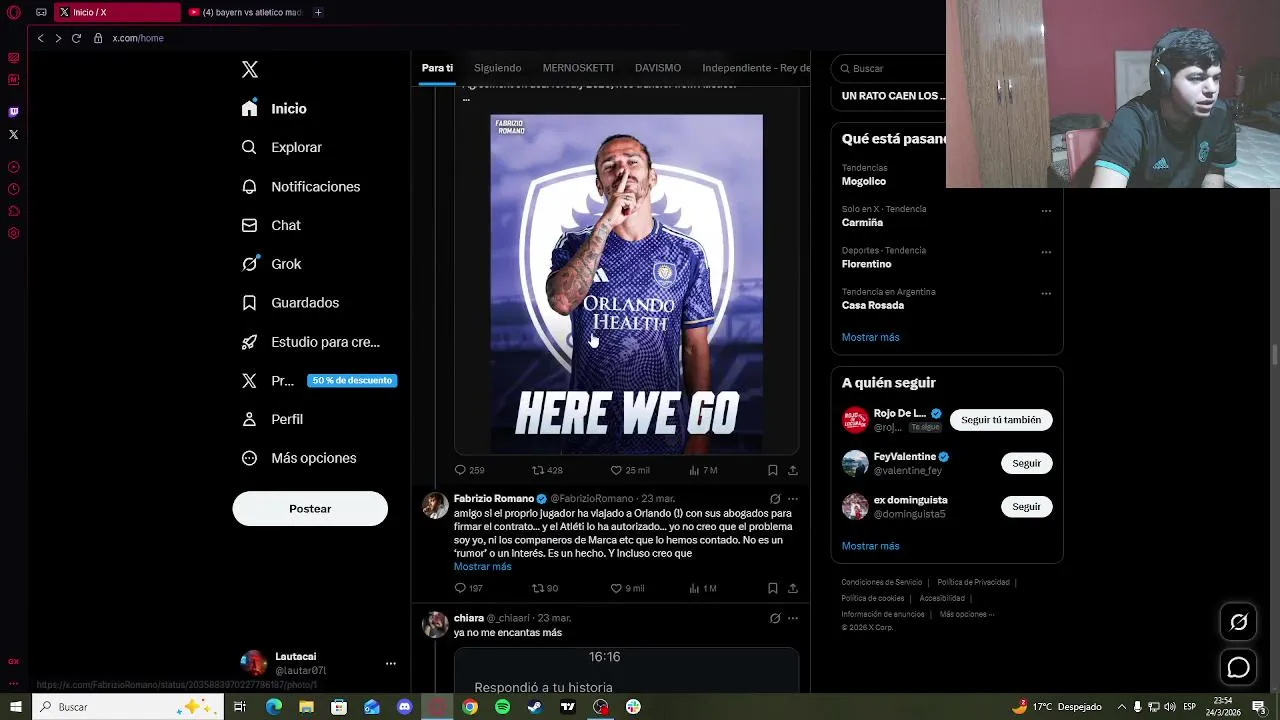Click the X search Buscar field
Viewport: 1280px width, 720px height.
click(x=888, y=68)
